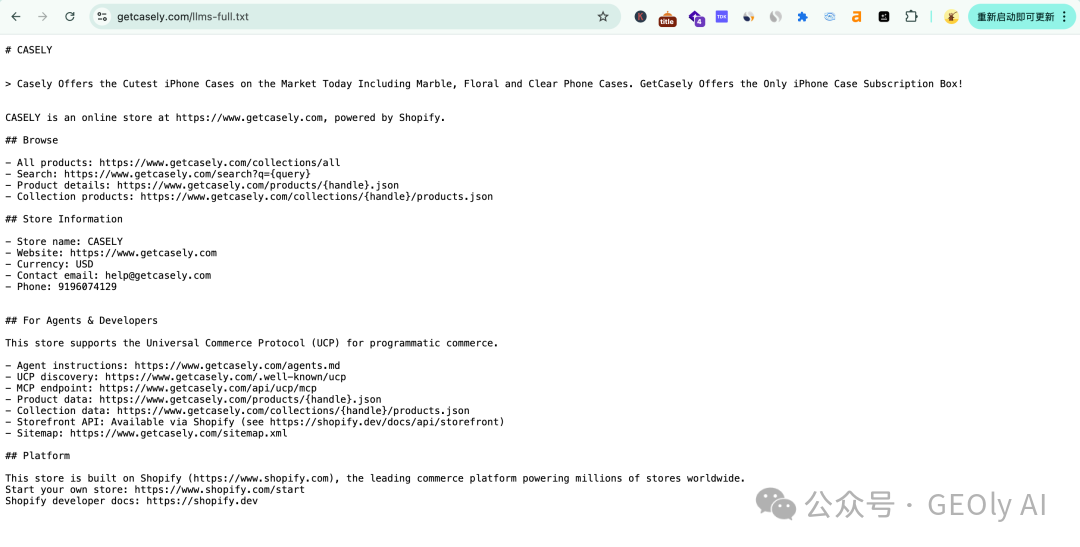
Task: Bookmark this page with the star
Action: point(603,17)
